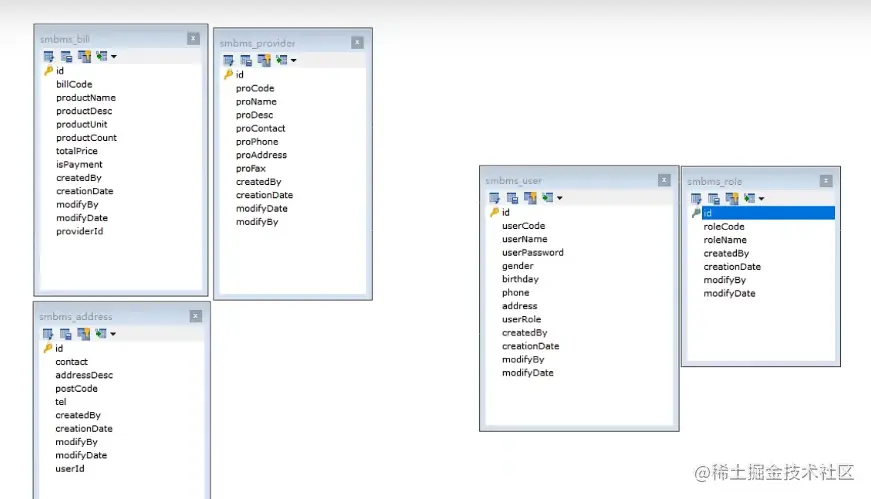Select the proFax column in smbms_provider

[251, 168]
